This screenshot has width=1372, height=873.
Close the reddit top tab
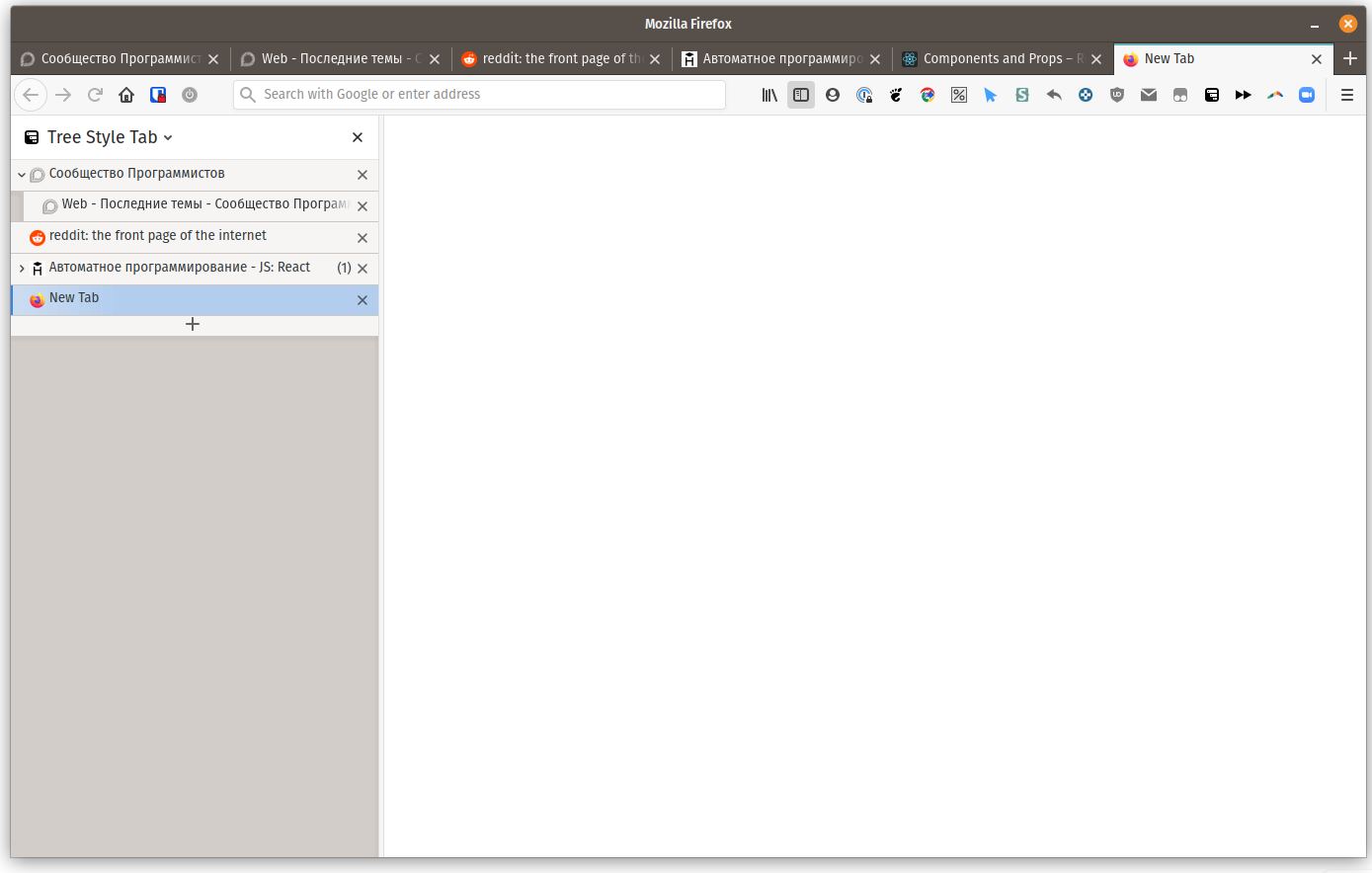click(655, 59)
